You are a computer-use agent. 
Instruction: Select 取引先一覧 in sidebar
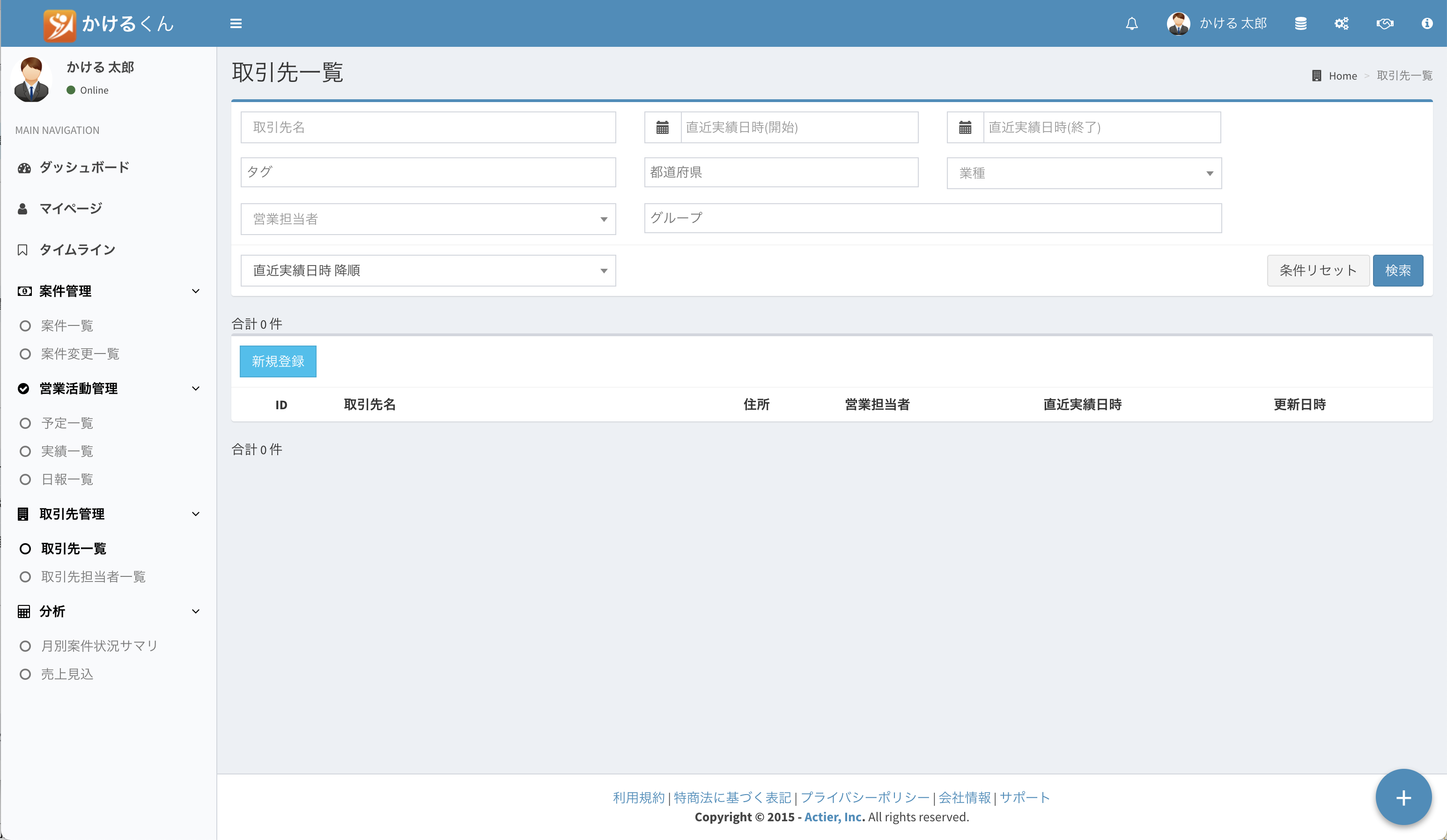(74, 549)
